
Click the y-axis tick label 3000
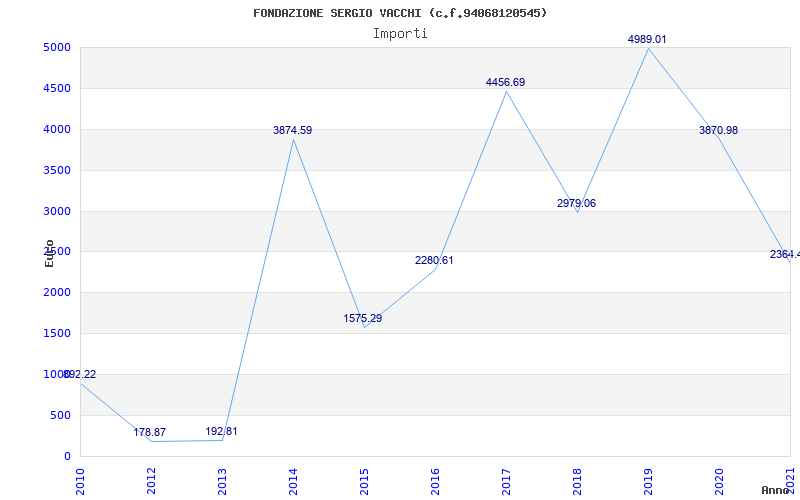pos(59,211)
